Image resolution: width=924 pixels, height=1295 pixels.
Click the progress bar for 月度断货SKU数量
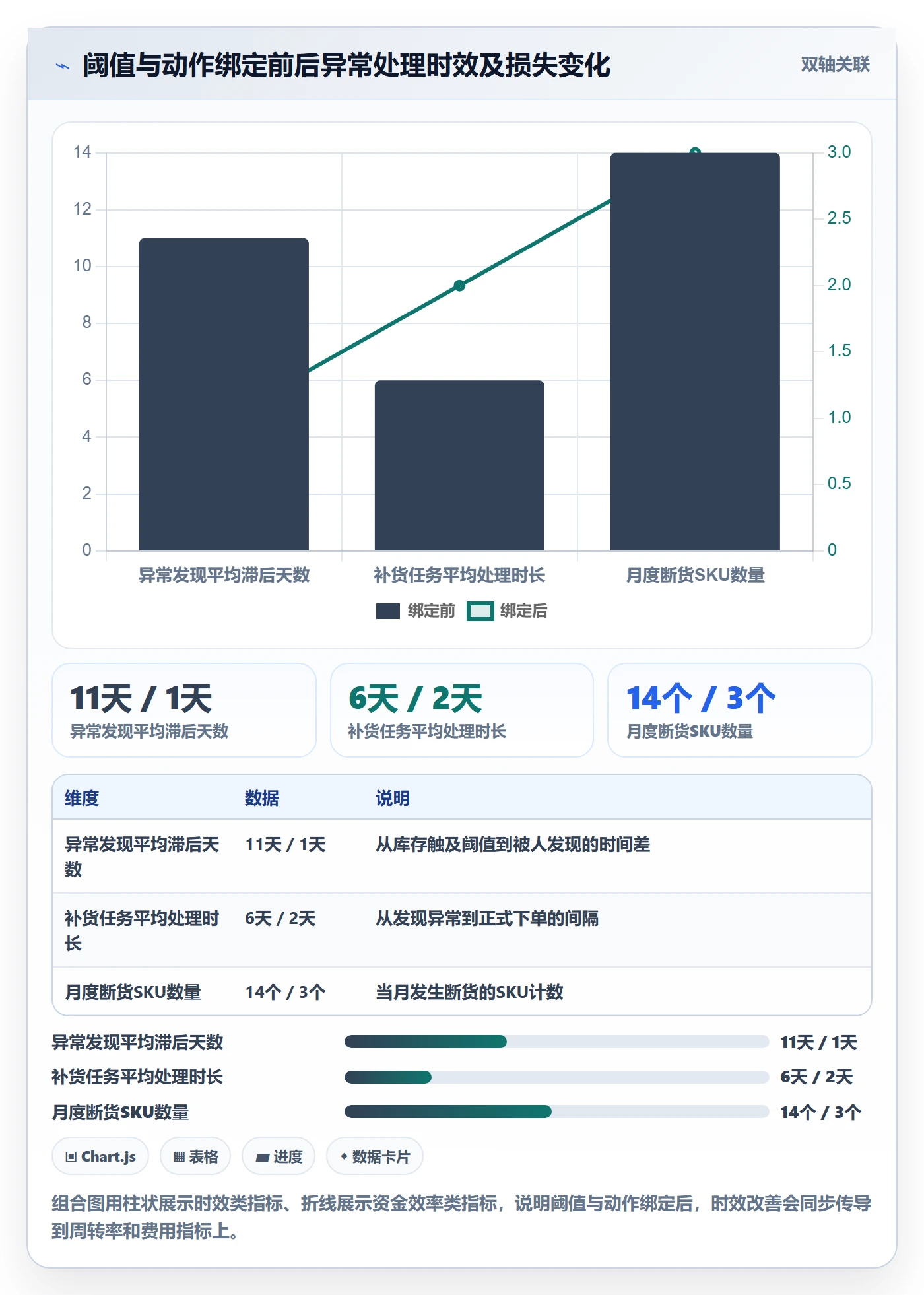click(x=556, y=1112)
